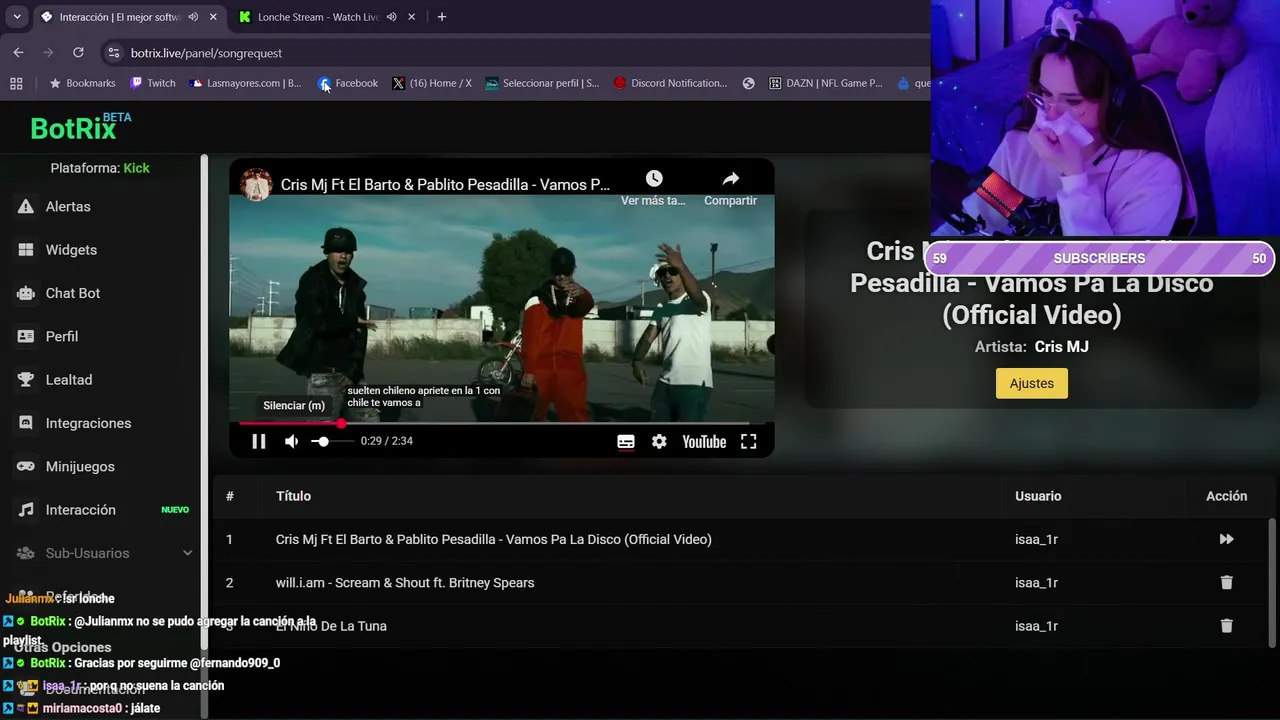The height and width of the screenshot is (720, 1280).
Task: Click the Integraciones icon in sidebar
Action: point(26,423)
